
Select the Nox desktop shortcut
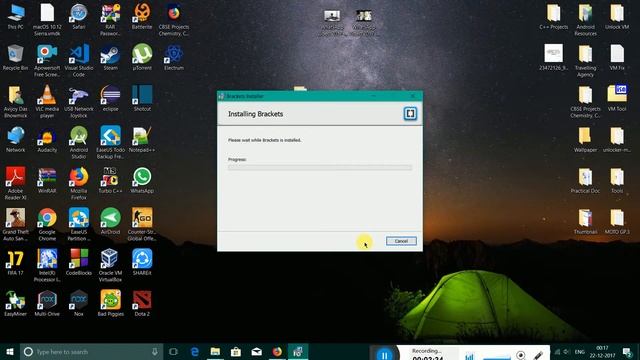pyautogui.click(x=79, y=304)
